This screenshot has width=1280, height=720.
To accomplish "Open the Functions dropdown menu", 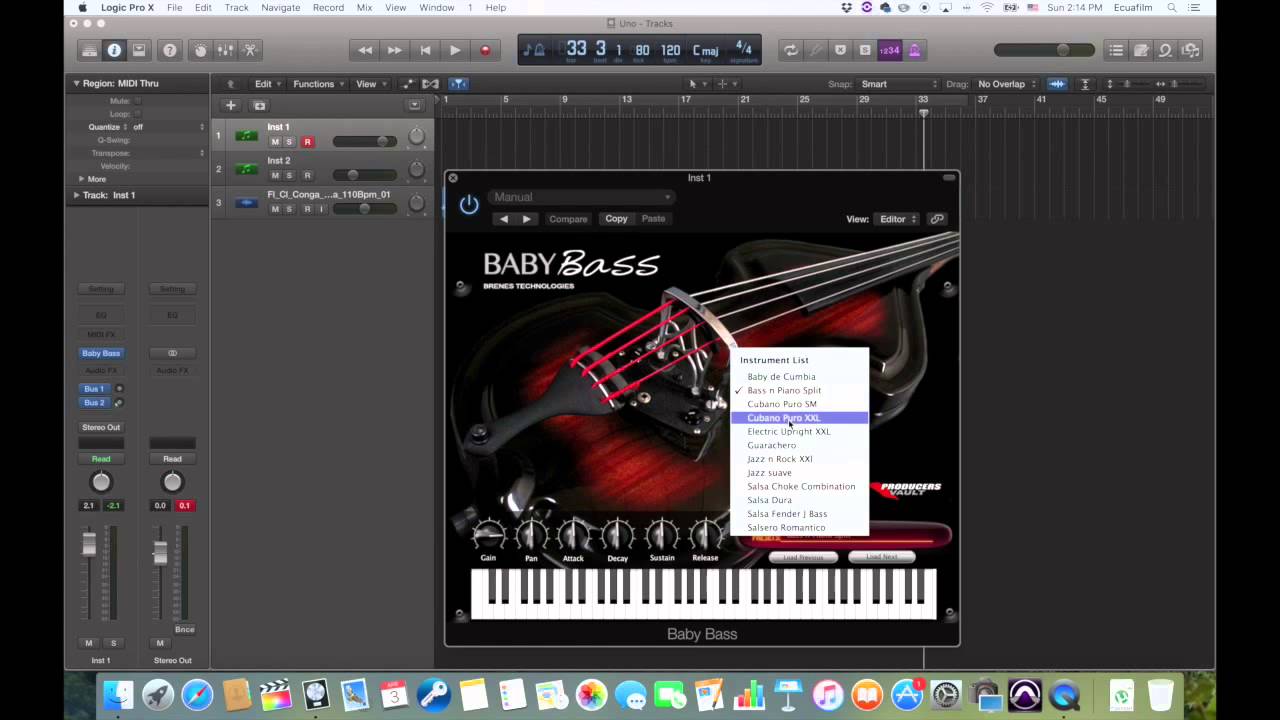I will coord(318,84).
